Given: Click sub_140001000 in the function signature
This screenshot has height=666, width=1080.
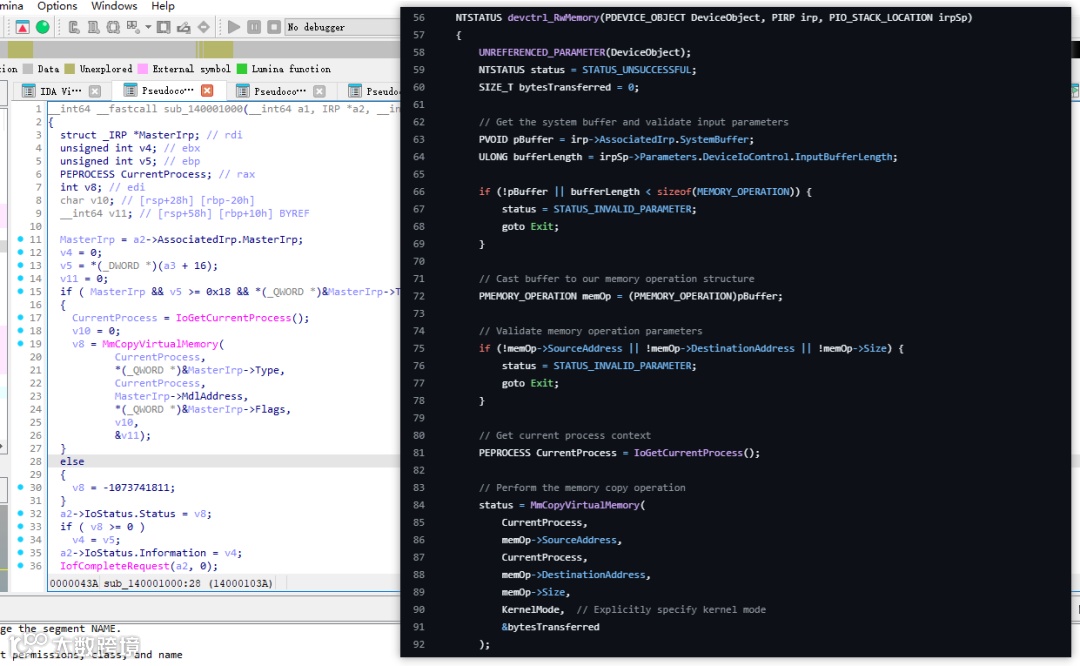Looking at the screenshot, I should point(203,109).
